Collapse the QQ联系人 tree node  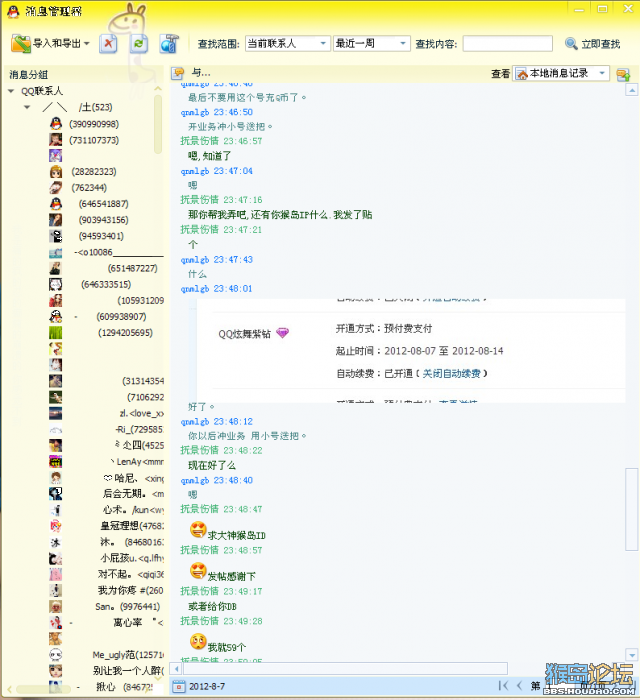11,91
